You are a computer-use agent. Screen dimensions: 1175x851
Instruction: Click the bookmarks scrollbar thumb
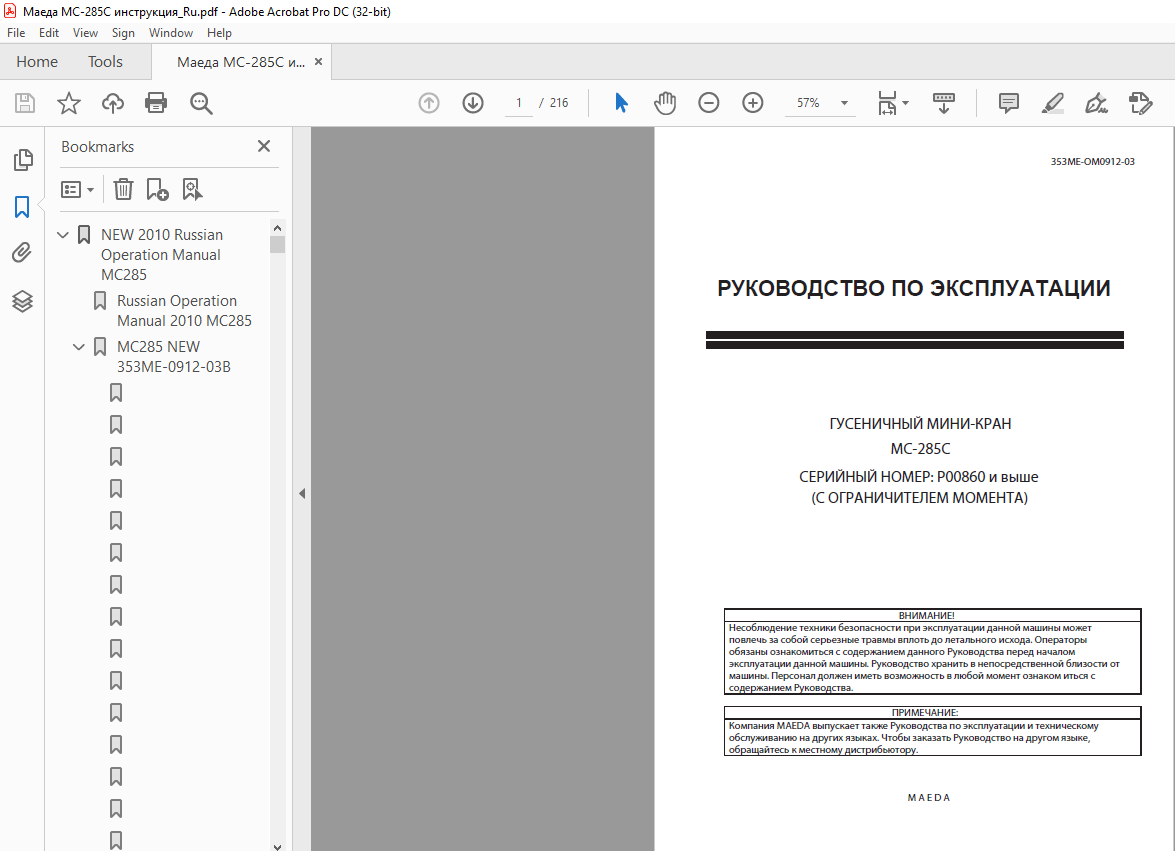[277, 245]
